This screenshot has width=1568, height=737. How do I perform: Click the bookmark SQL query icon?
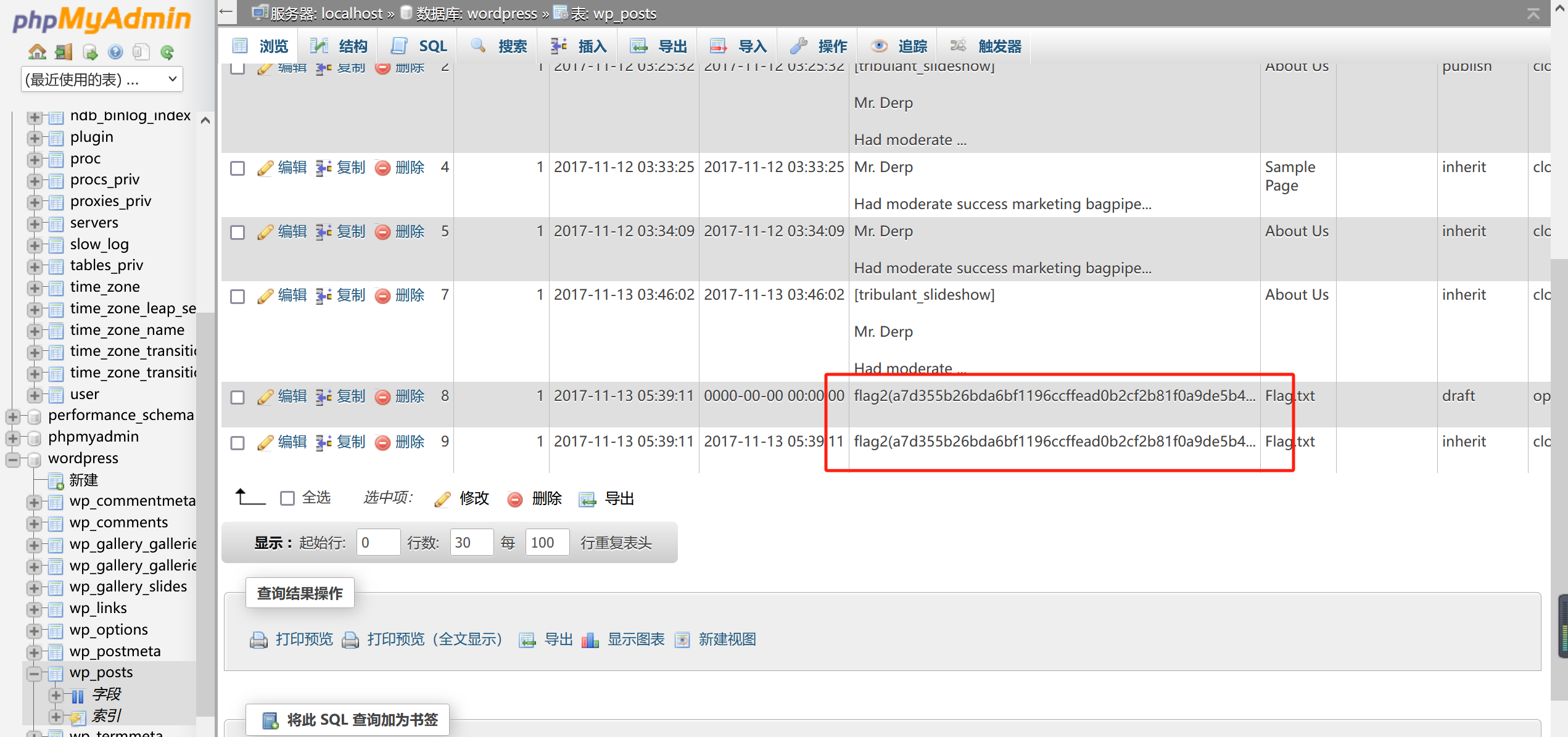click(x=270, y=720)
